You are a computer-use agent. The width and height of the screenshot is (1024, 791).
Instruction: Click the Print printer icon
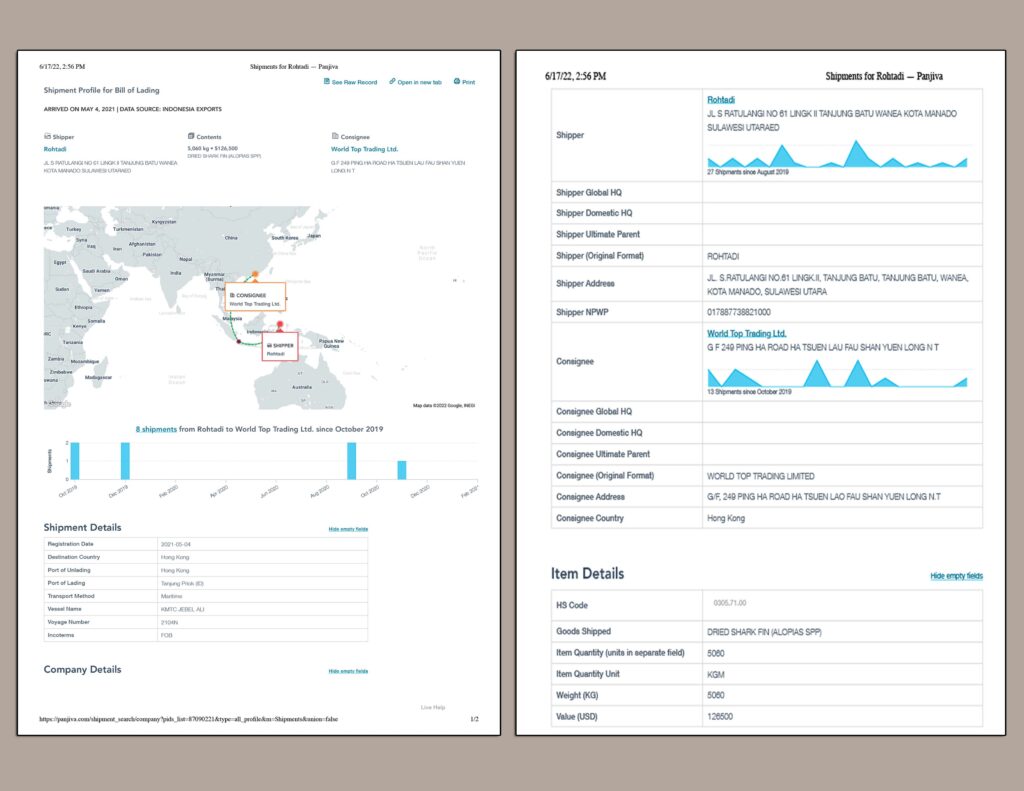(x=457, y=82)
